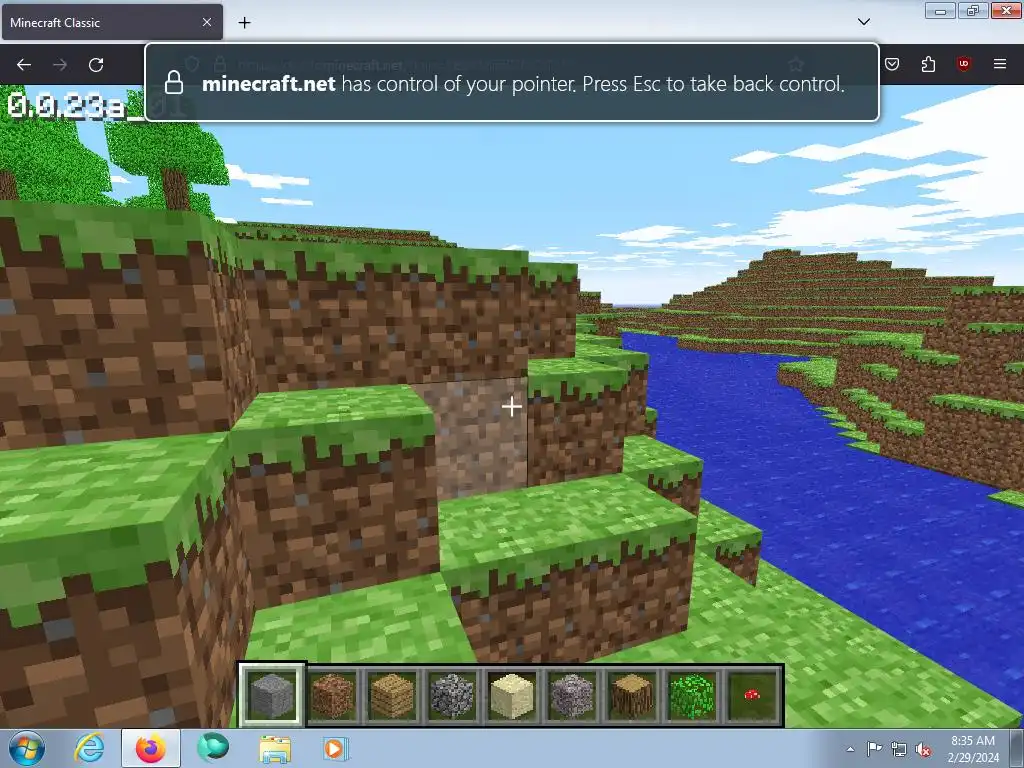This screenshot has height=768, width=1024.
Task: Open the Firefox extensions puzzle icon
Action: (928, 64)
